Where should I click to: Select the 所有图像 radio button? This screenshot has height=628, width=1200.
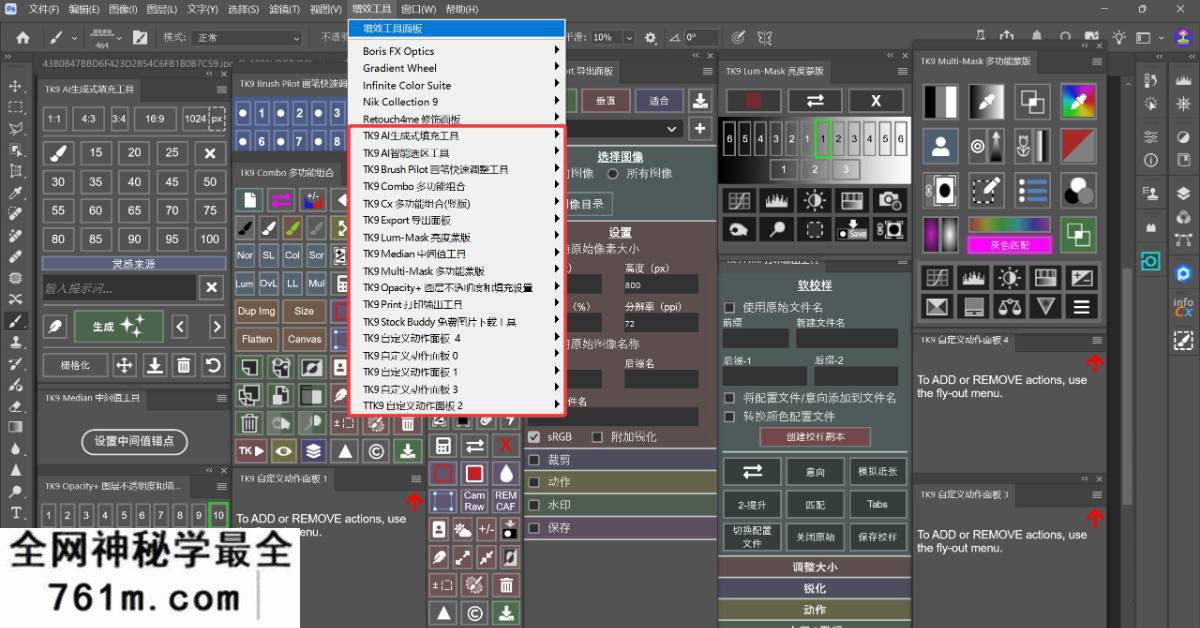tap(613, 173)
